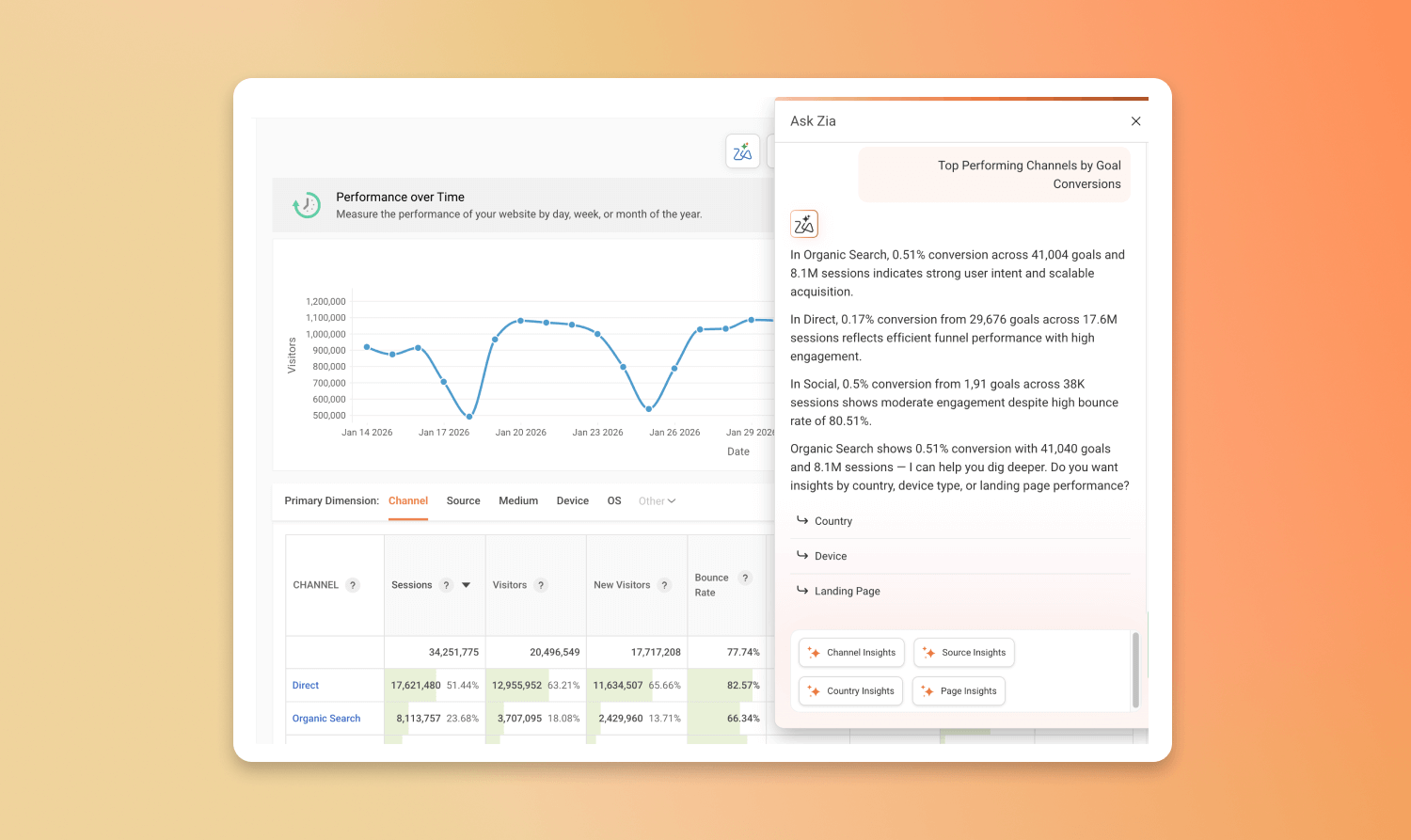The width and height of the screenshot is (1411, 840).
Task: Click the Page Insights button
Action: [x=959, y=691]
